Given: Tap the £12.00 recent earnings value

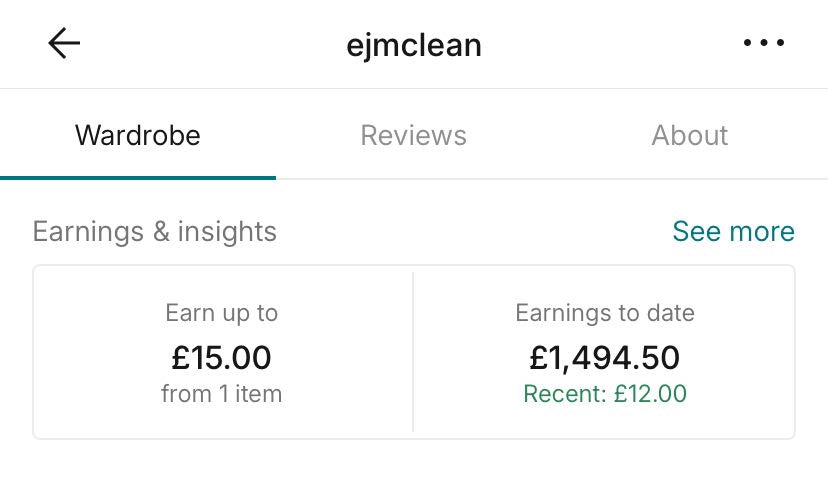Looking at the screenshot, I should pos(650,394).
